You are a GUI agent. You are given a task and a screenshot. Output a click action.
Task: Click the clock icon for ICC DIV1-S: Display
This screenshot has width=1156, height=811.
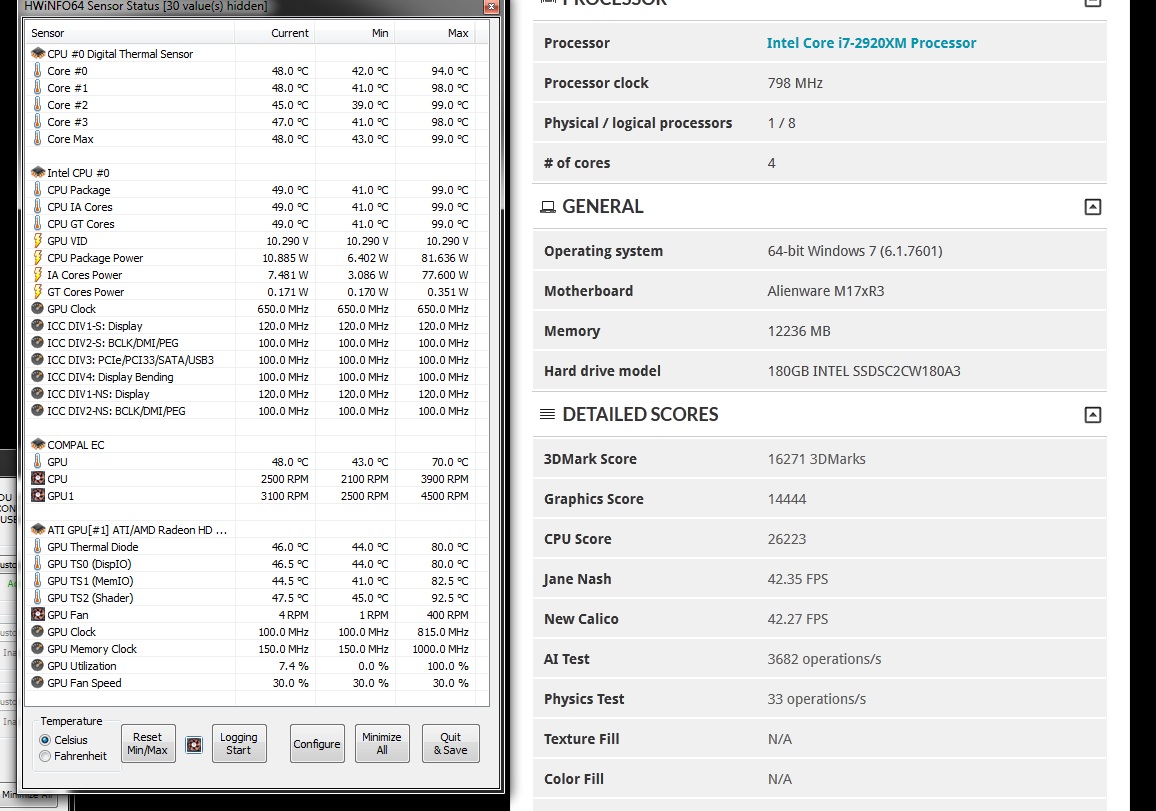coord(38,325)
